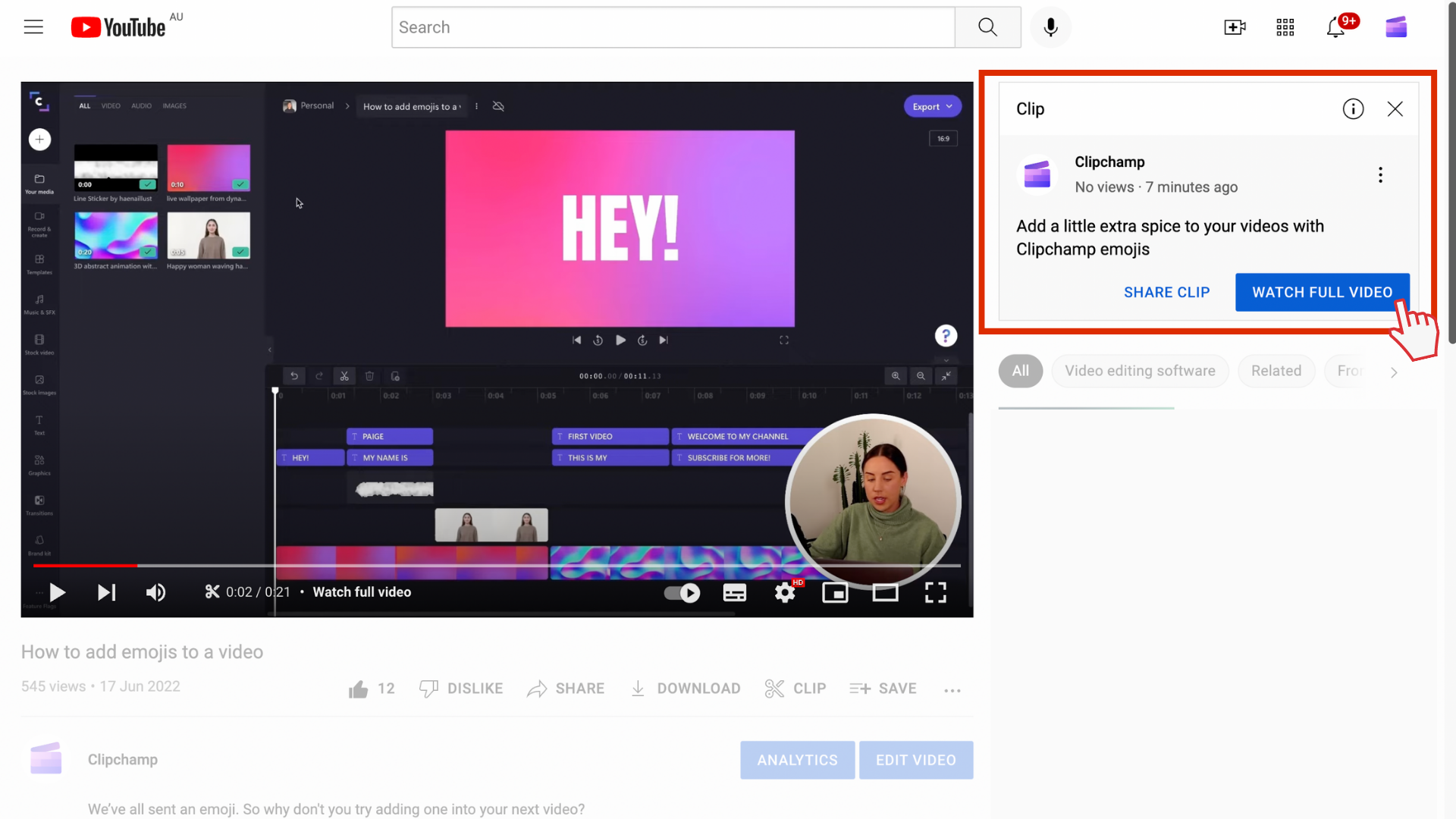The image size is (1456, 819).
Task: Click the help question mark in editor
Action: point(946,336)
